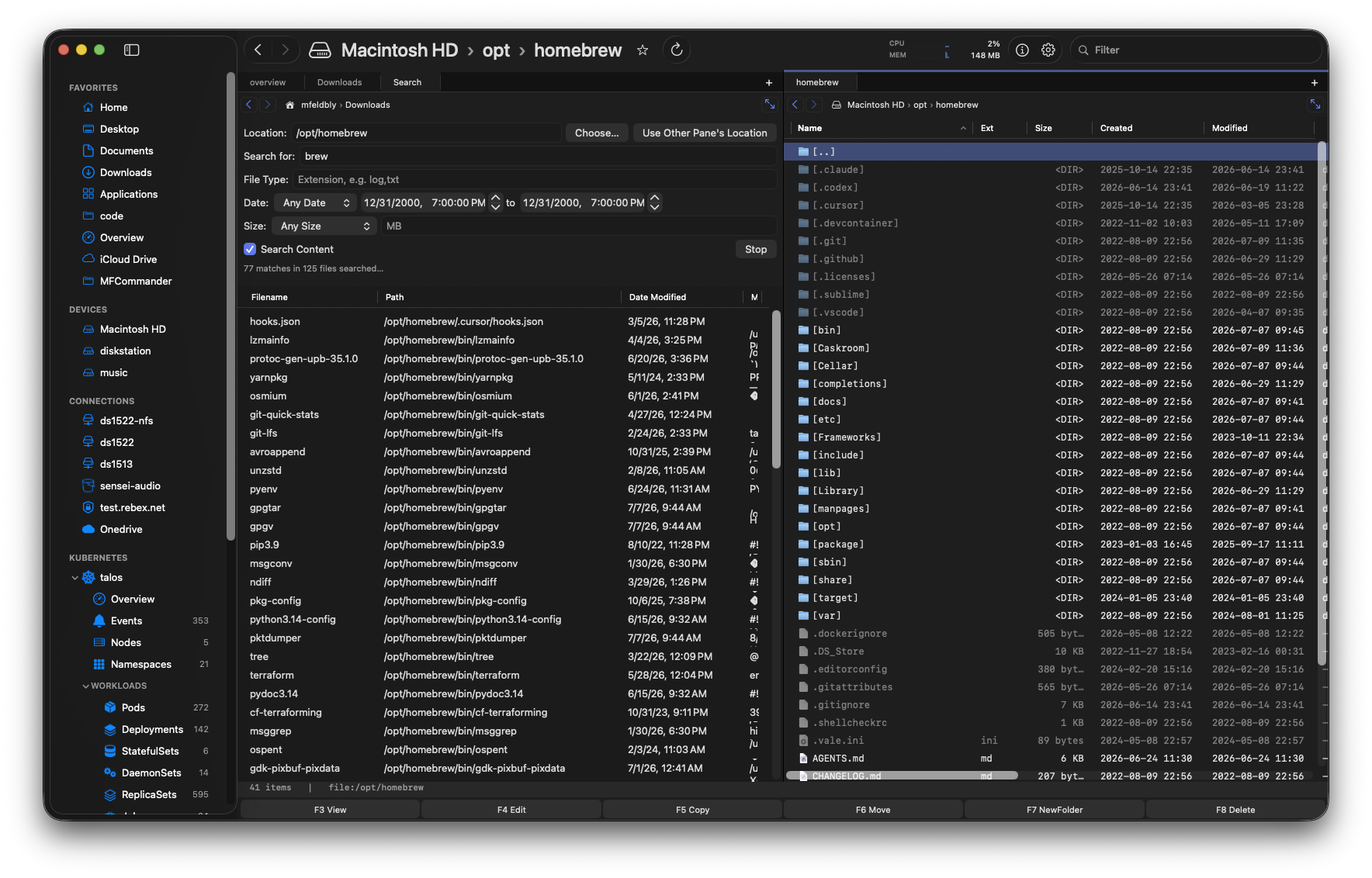Uncheck the Search Content checkbox
The height and width of the screenshot is (878, 1372).
point(250,249)
